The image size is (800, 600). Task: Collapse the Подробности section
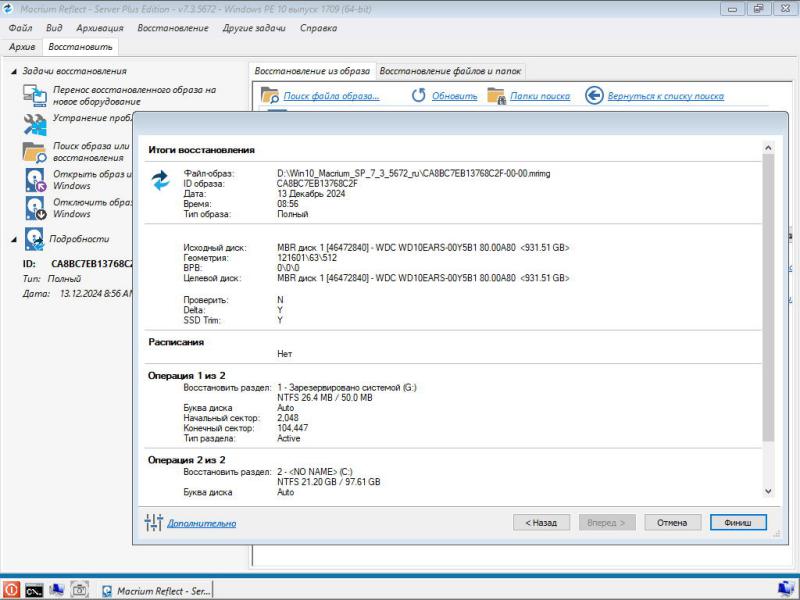[14, 239]
